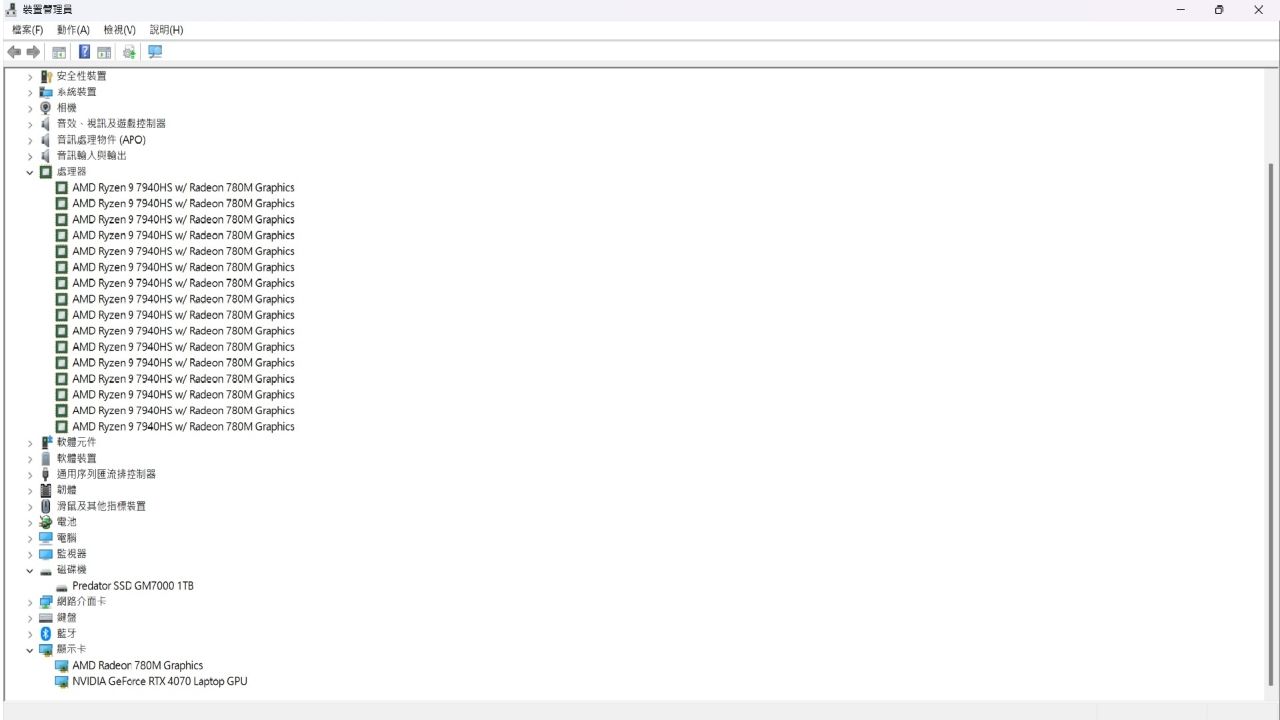Click the update driver toolbar icon

(x=129, y=52)
